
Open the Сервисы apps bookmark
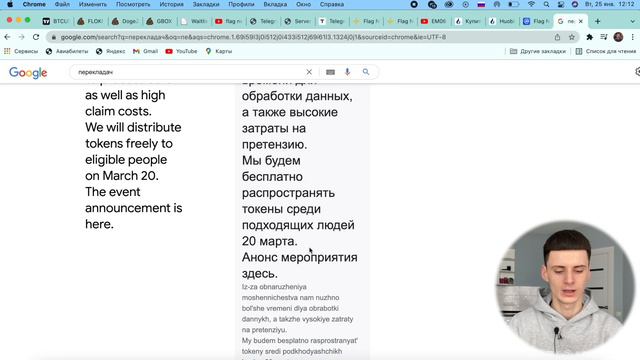21,51
